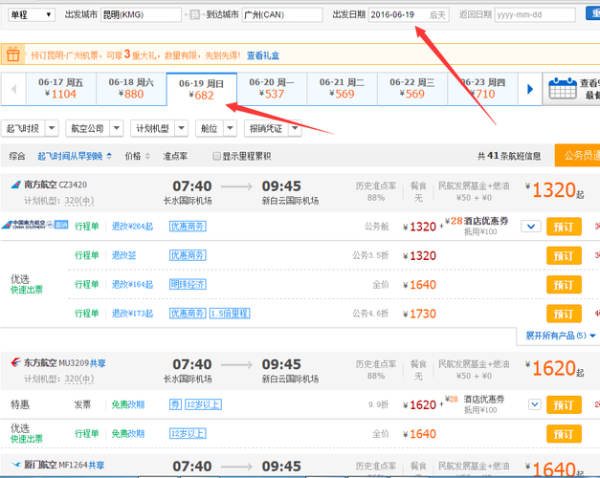Open the 退改签 link on 公务3.5折 row

[x=124, y=255]
